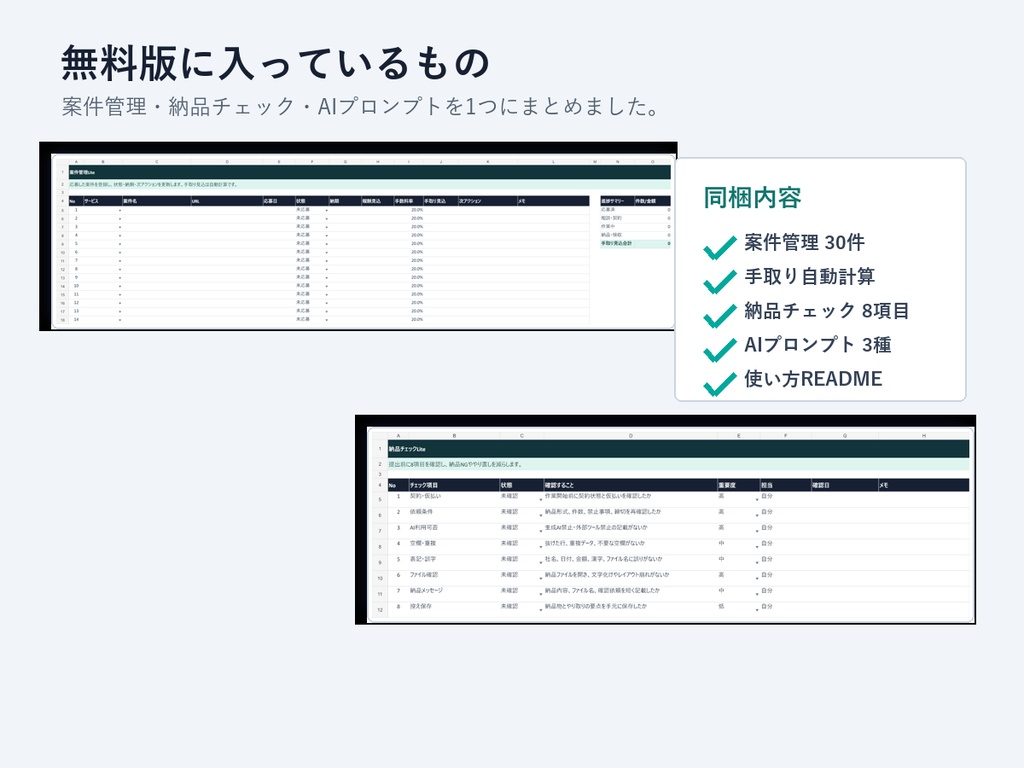The height and width of the screenshot is (768, 1024).
Task: Click the checkmark beside 手取り自動計算
Action: click(x=720, y=281)
